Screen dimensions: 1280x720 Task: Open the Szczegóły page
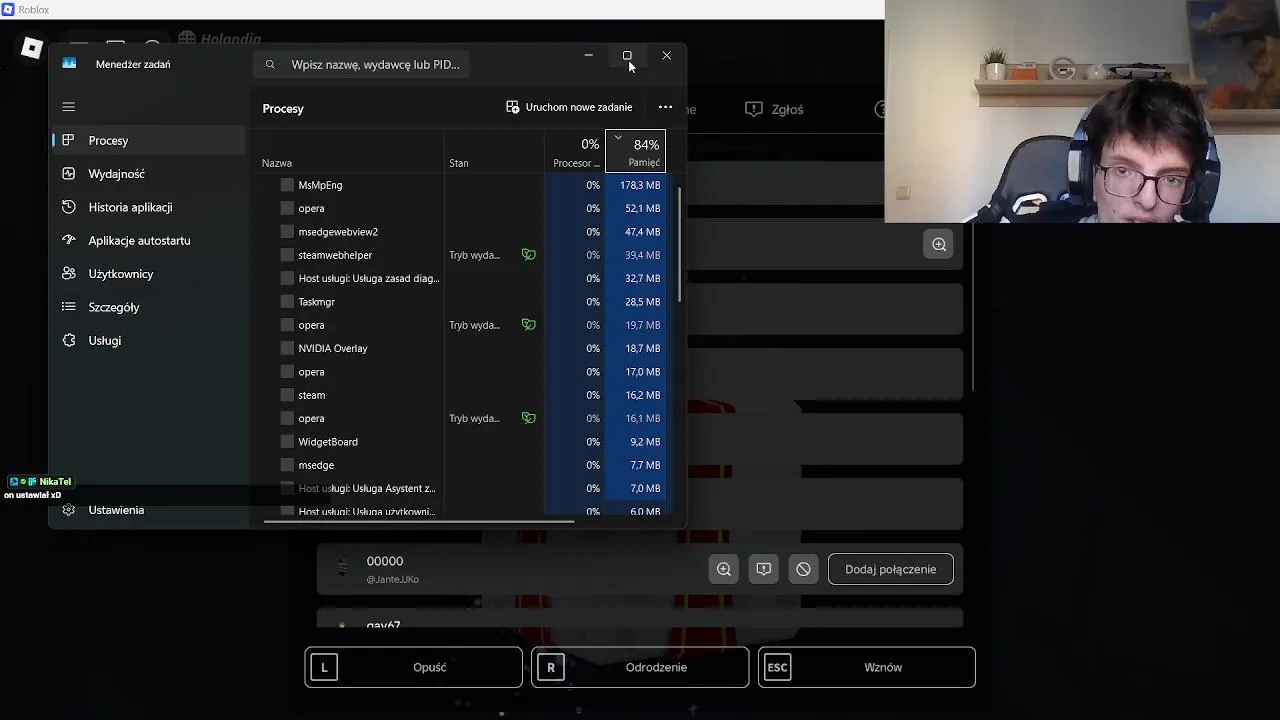pos(148,307)
